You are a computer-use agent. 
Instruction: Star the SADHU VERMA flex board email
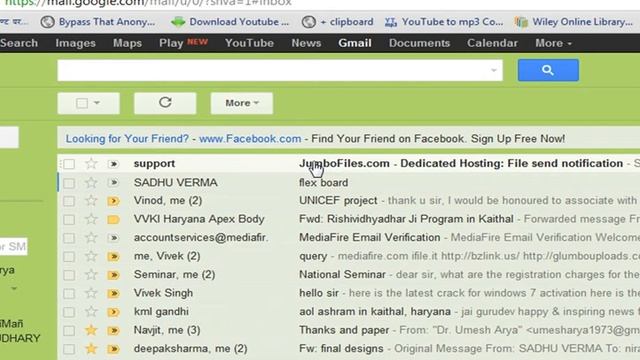tap(91, 182)
